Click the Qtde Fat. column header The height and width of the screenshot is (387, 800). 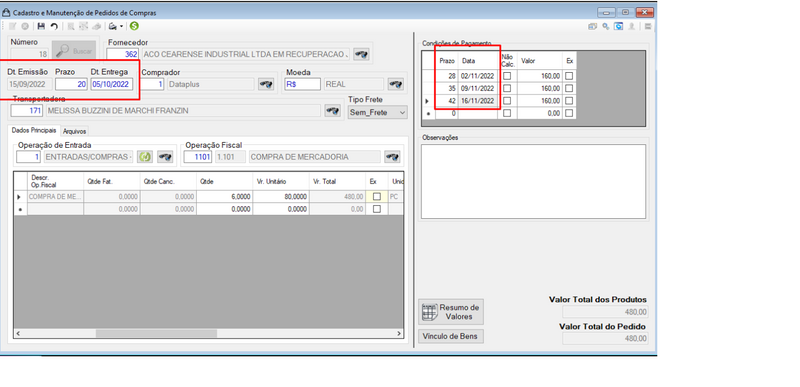click(x=112, y=181)
